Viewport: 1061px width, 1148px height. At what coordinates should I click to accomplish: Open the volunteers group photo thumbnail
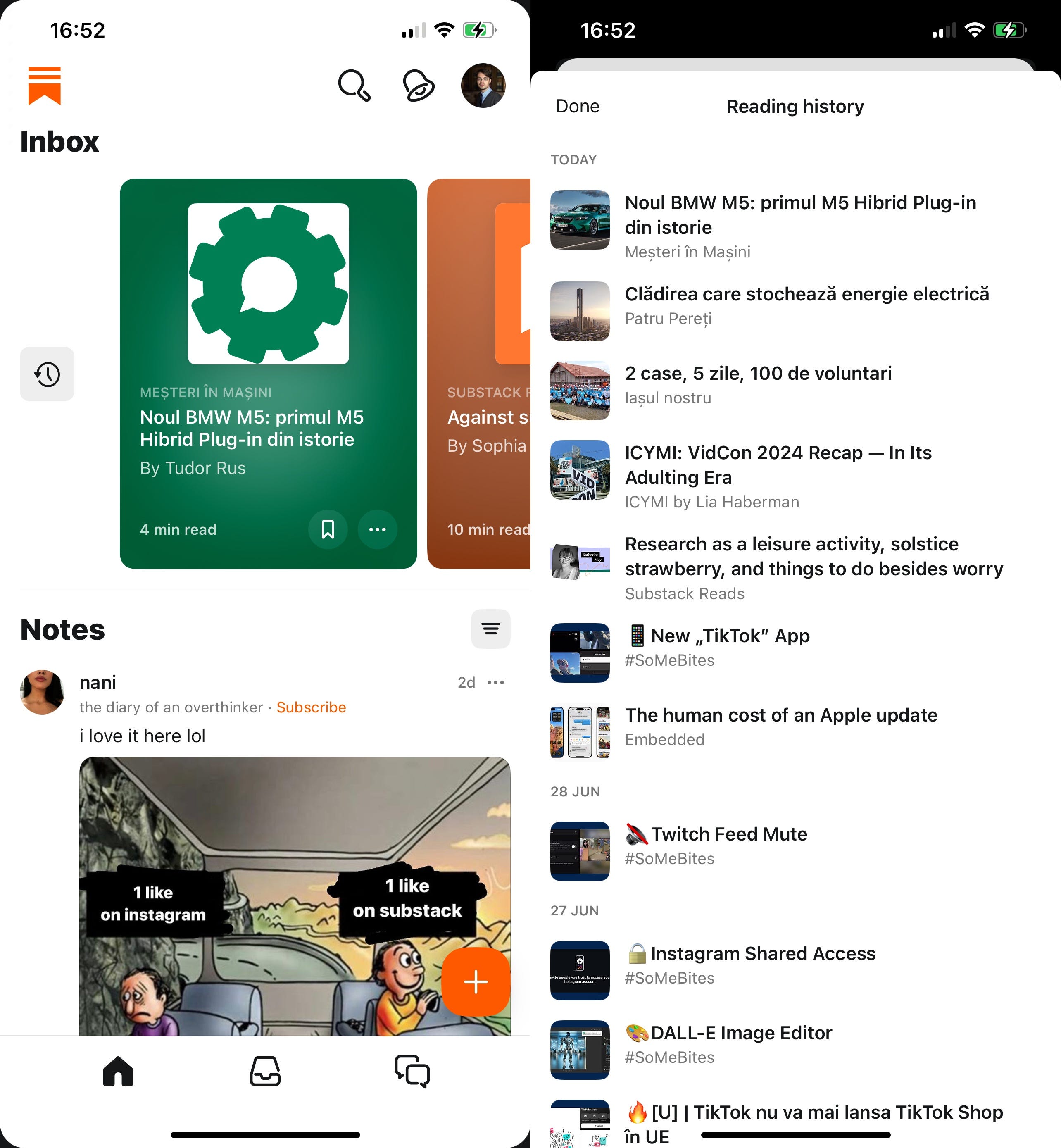(x=580, y=390)
